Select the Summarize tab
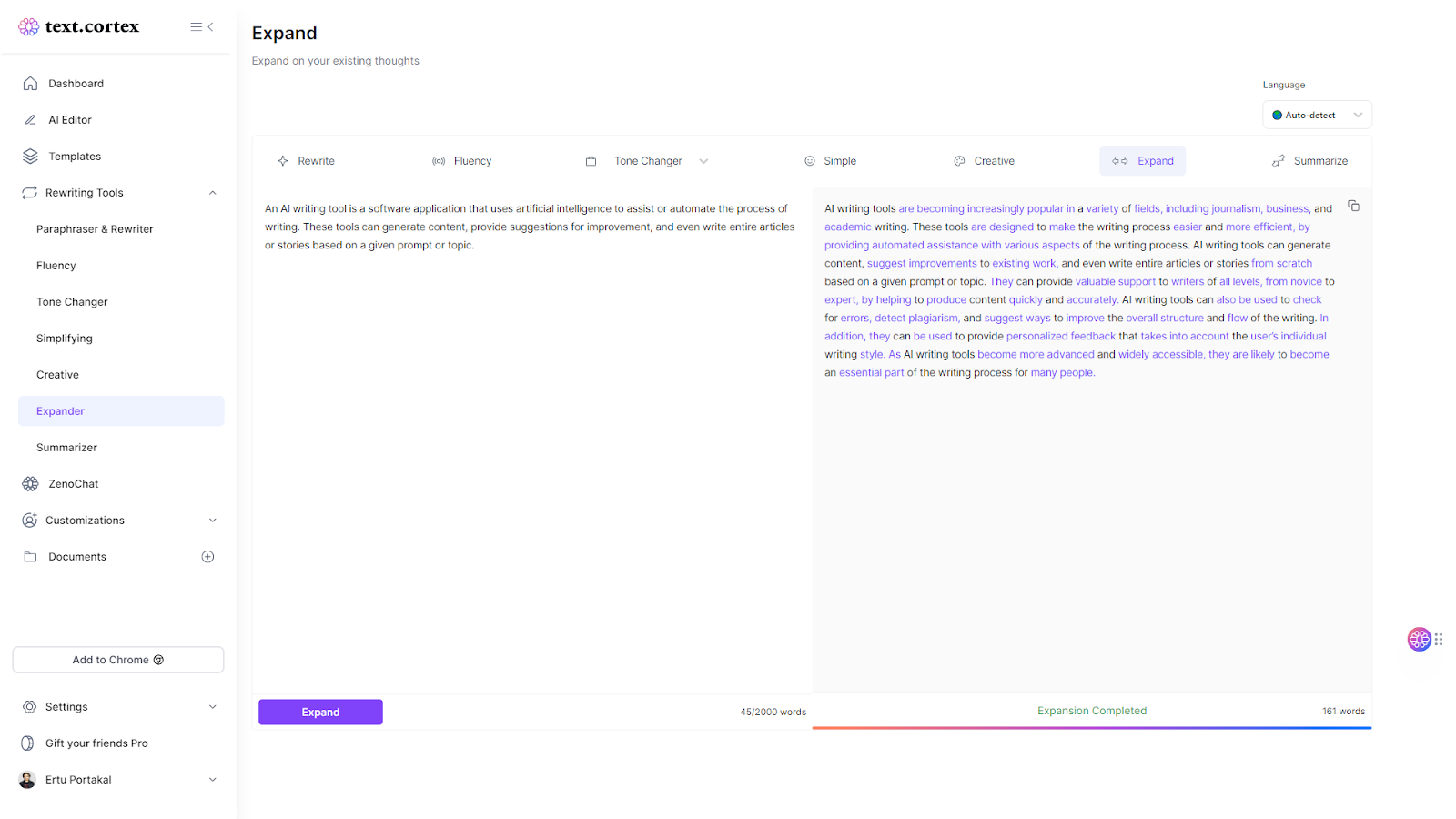The image size is (1456, 819). [1310, 161]
